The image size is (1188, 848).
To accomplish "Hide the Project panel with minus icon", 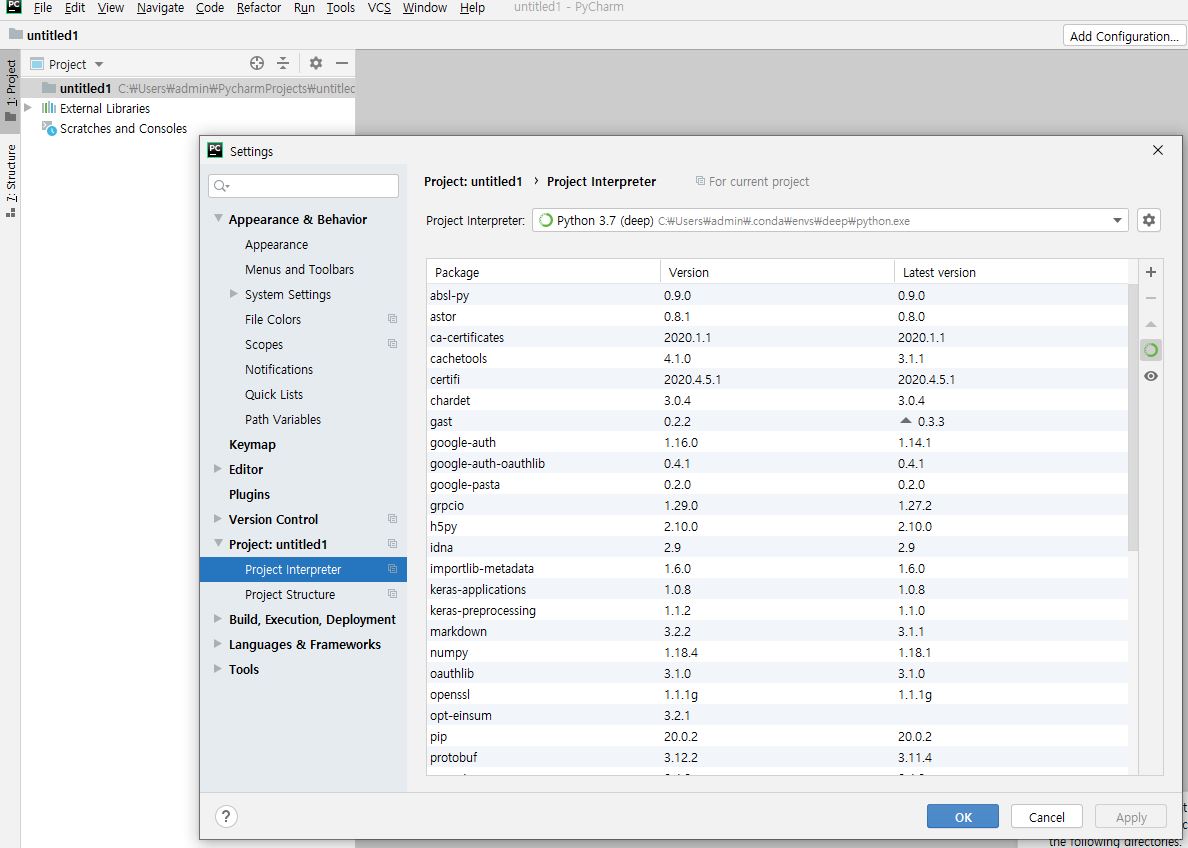I will pyautogui.click(x=342, y=64).
